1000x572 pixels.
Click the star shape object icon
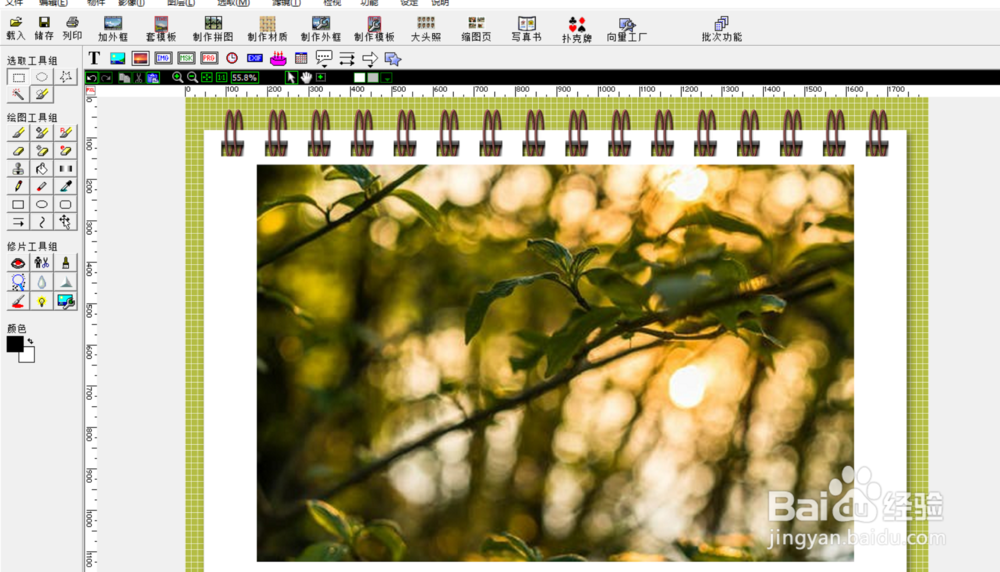[393, 59]
